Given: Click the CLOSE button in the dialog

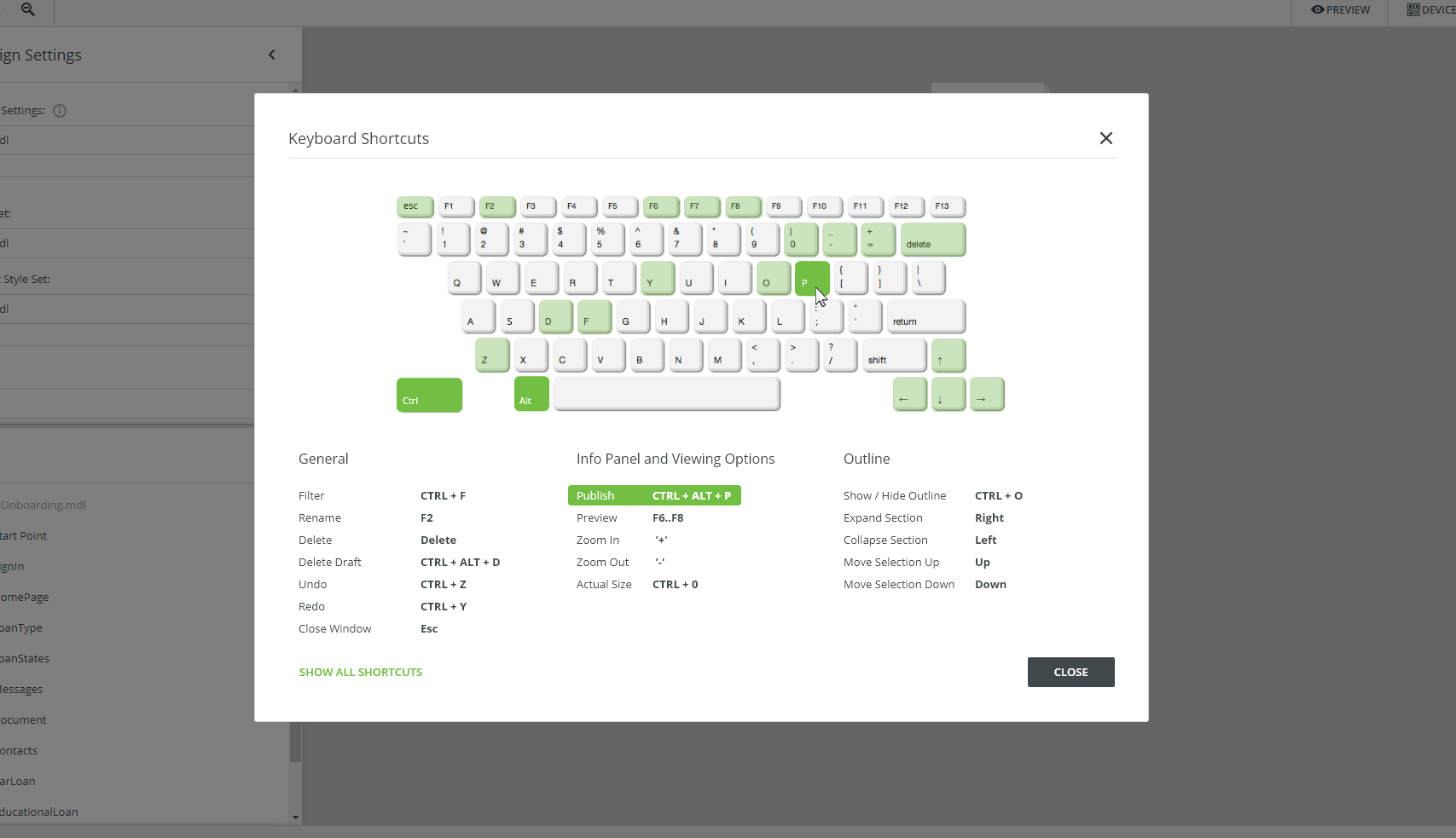Looking at the screenshot, I should click(x=1070, y=672).
